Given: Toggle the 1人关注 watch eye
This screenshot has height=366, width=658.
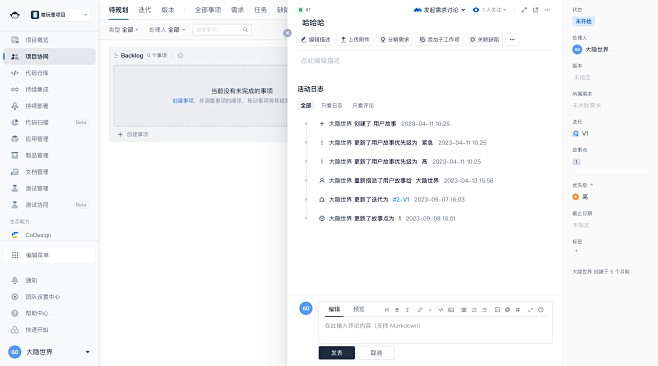Looking at the screenshot, I should coord(476,10).
